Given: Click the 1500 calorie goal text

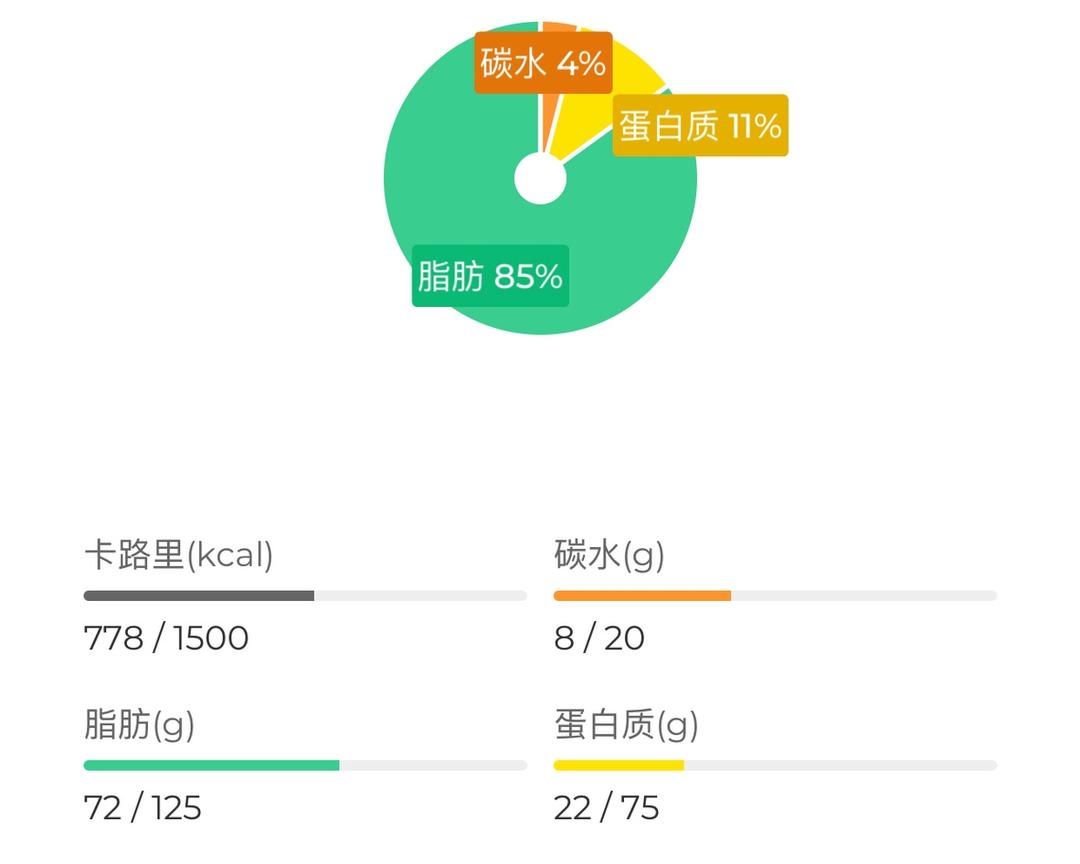Looking at the screenshot, I should point(210,639).
